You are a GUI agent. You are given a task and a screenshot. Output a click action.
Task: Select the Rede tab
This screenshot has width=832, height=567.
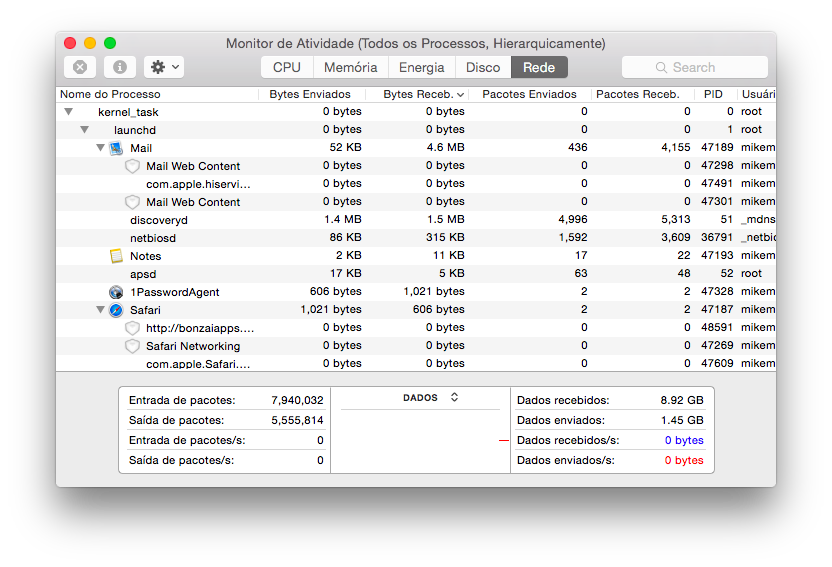[539, 67]
